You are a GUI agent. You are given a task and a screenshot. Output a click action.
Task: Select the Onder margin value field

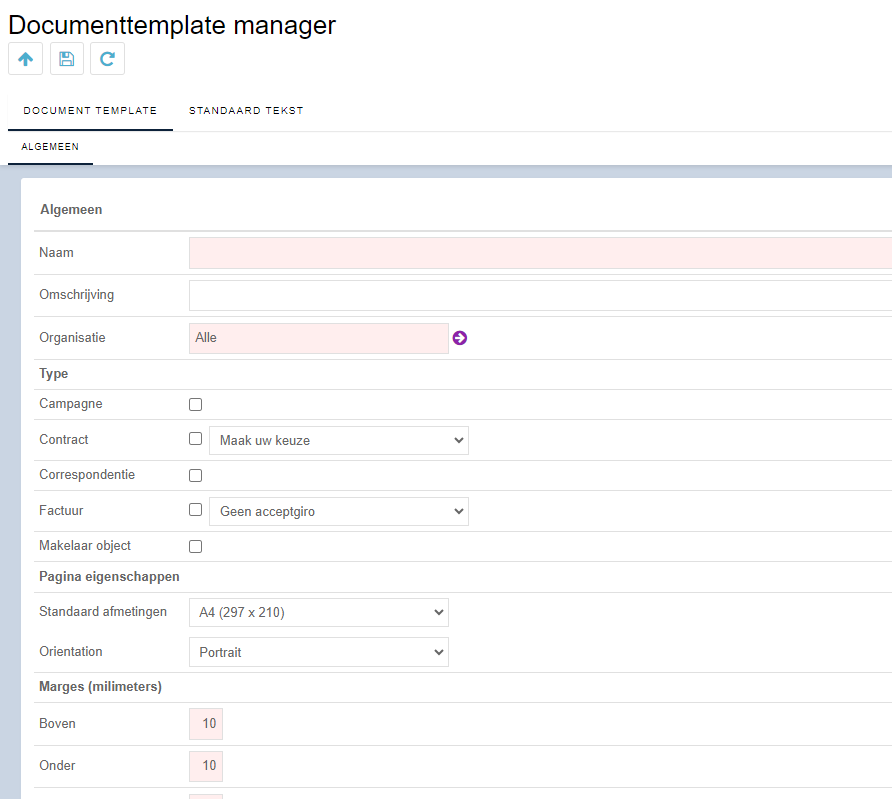click(x=206, y=766)
